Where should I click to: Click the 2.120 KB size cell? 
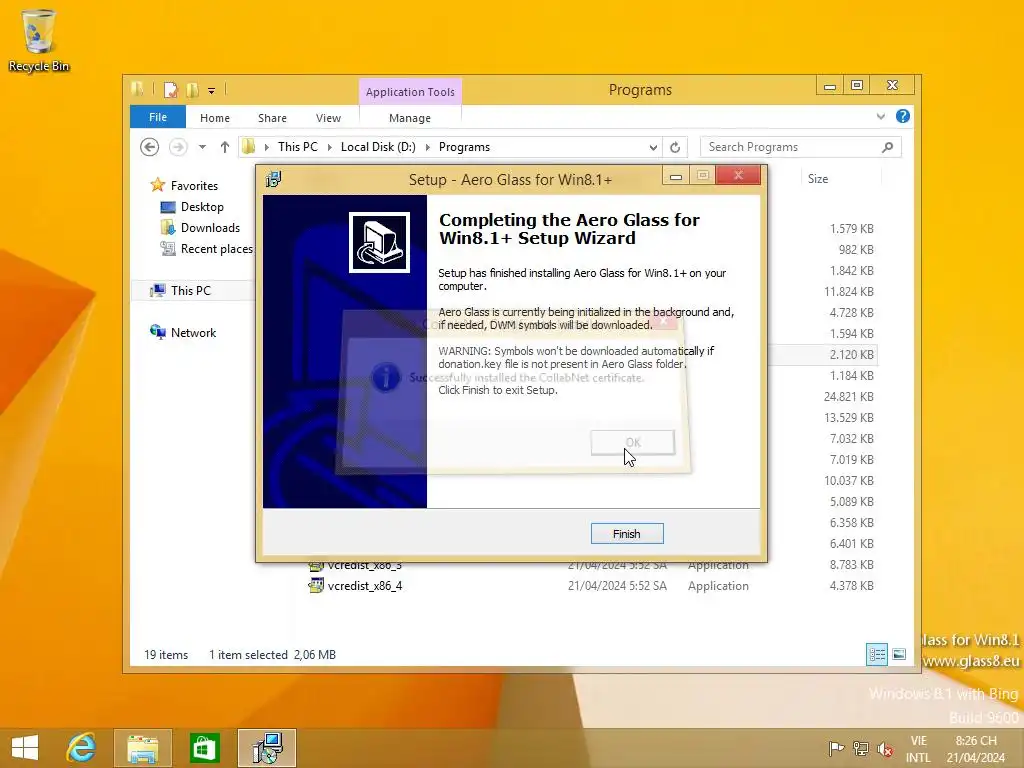pyautogui.click(x=852, y=355)
